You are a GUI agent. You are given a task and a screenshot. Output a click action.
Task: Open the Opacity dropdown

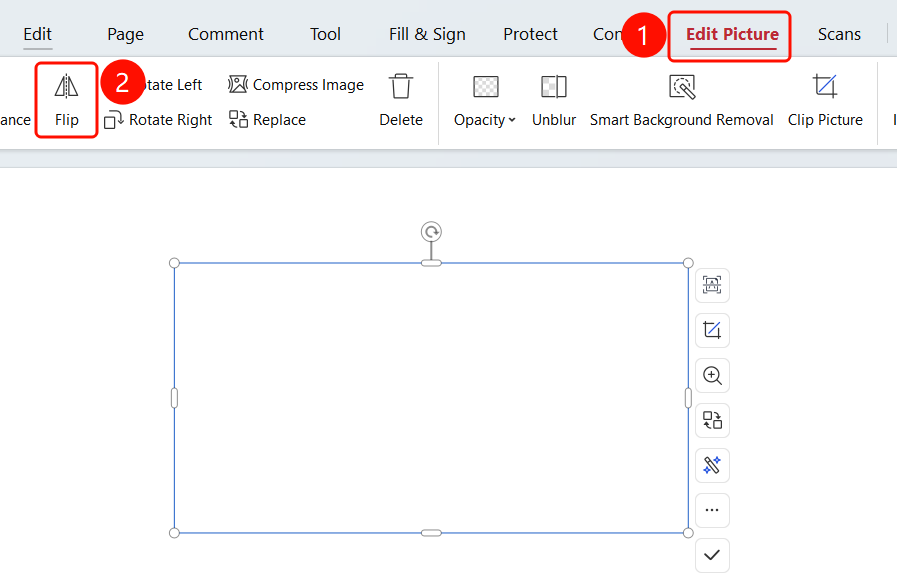coord(485,100)
